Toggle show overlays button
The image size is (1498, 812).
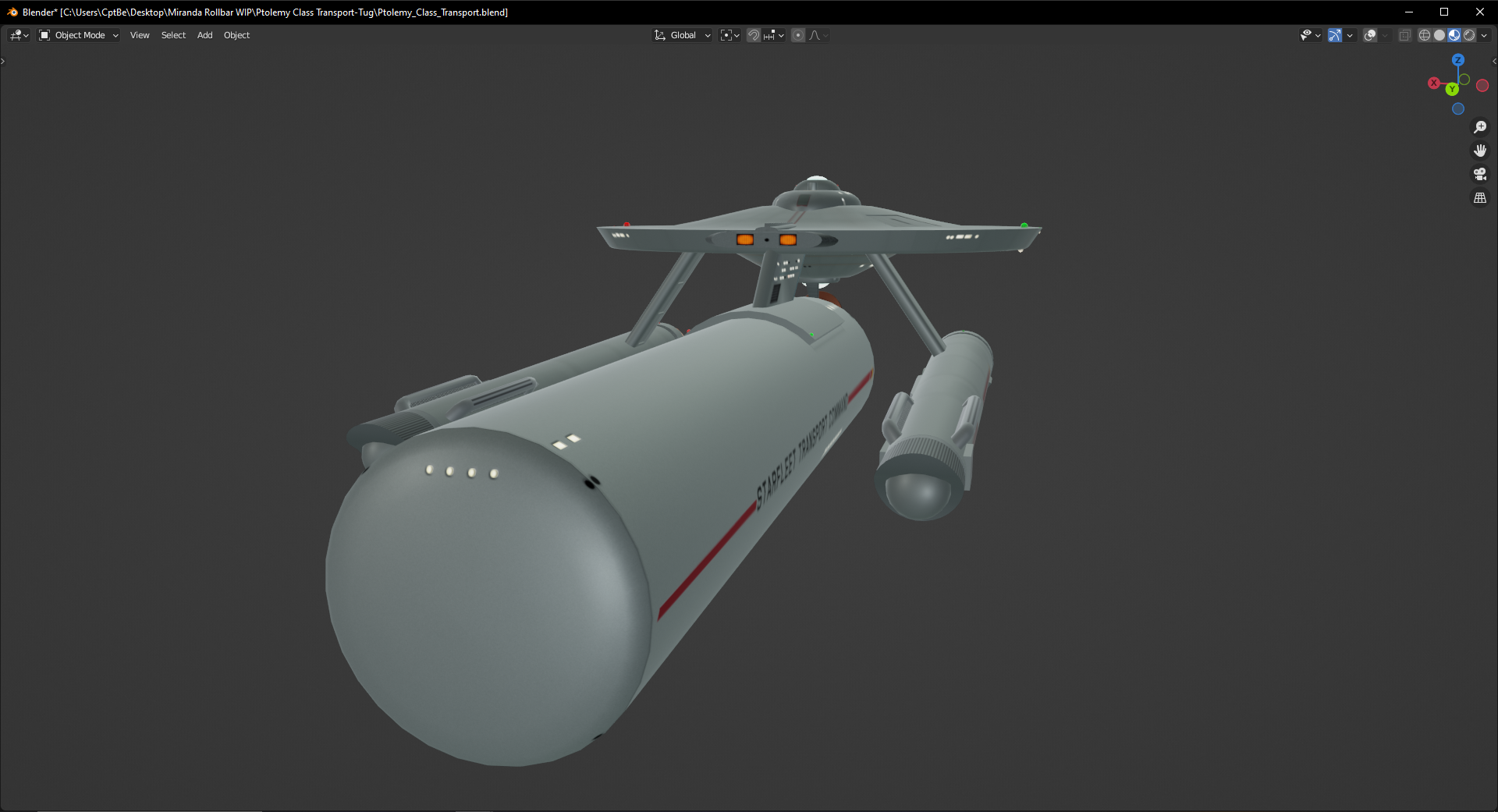[1370, 35]
